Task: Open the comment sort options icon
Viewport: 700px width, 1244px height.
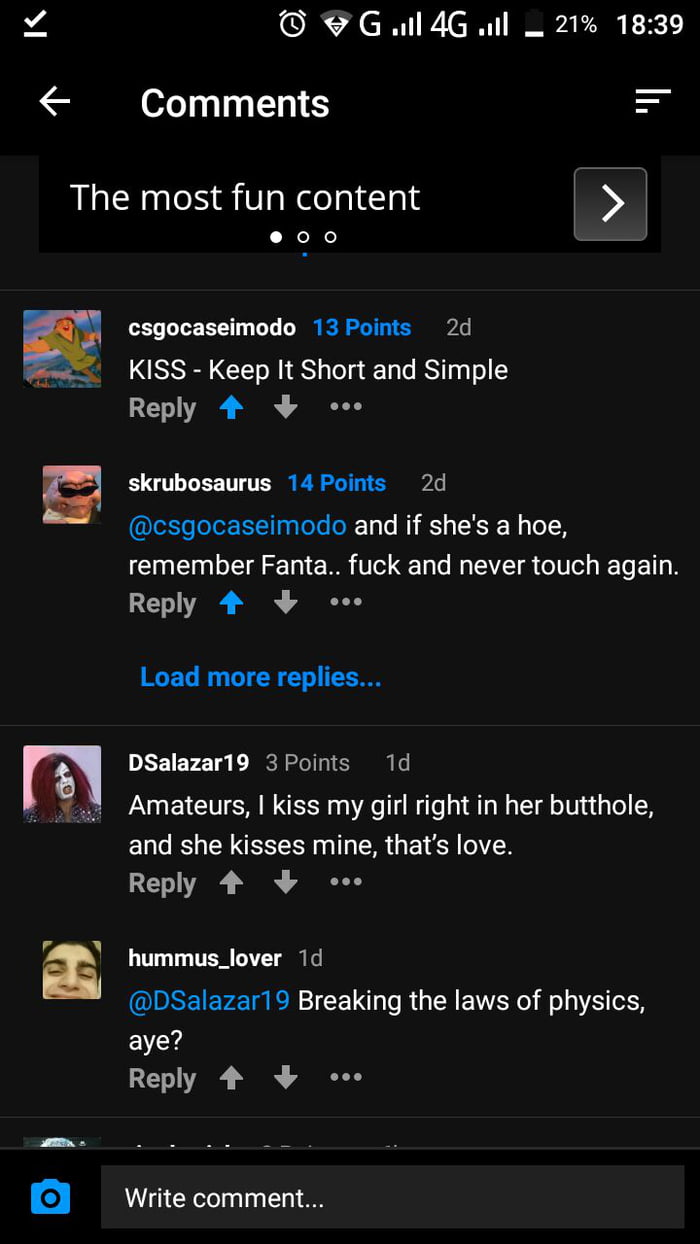Action: pyautogui.click(x=652, y=101)
